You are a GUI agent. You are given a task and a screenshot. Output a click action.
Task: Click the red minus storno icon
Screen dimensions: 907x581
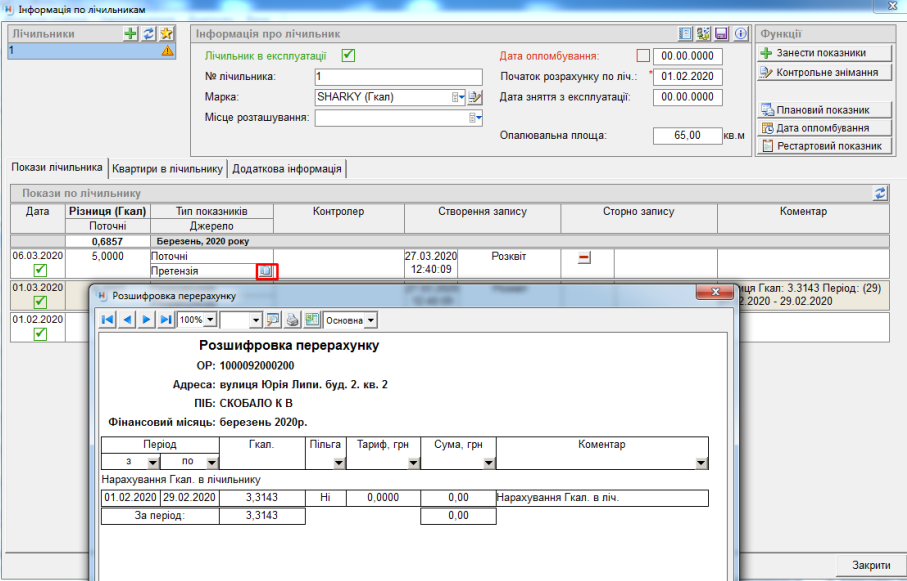585,258
